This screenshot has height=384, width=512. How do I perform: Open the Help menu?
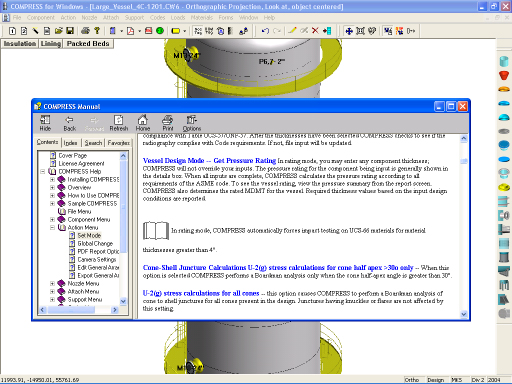tap(269, 18)
